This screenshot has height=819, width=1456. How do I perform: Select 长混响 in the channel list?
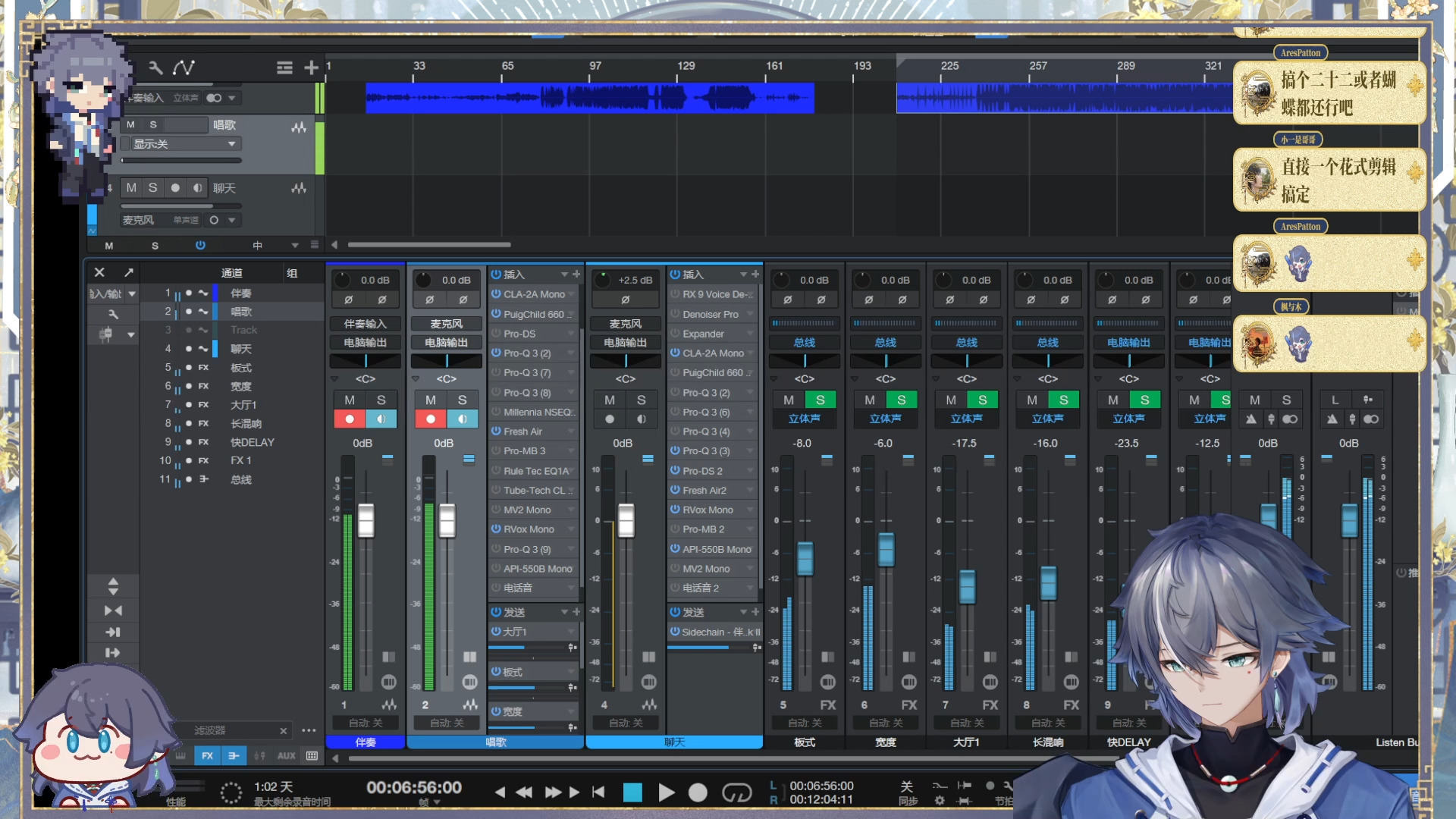click(246, 424)
